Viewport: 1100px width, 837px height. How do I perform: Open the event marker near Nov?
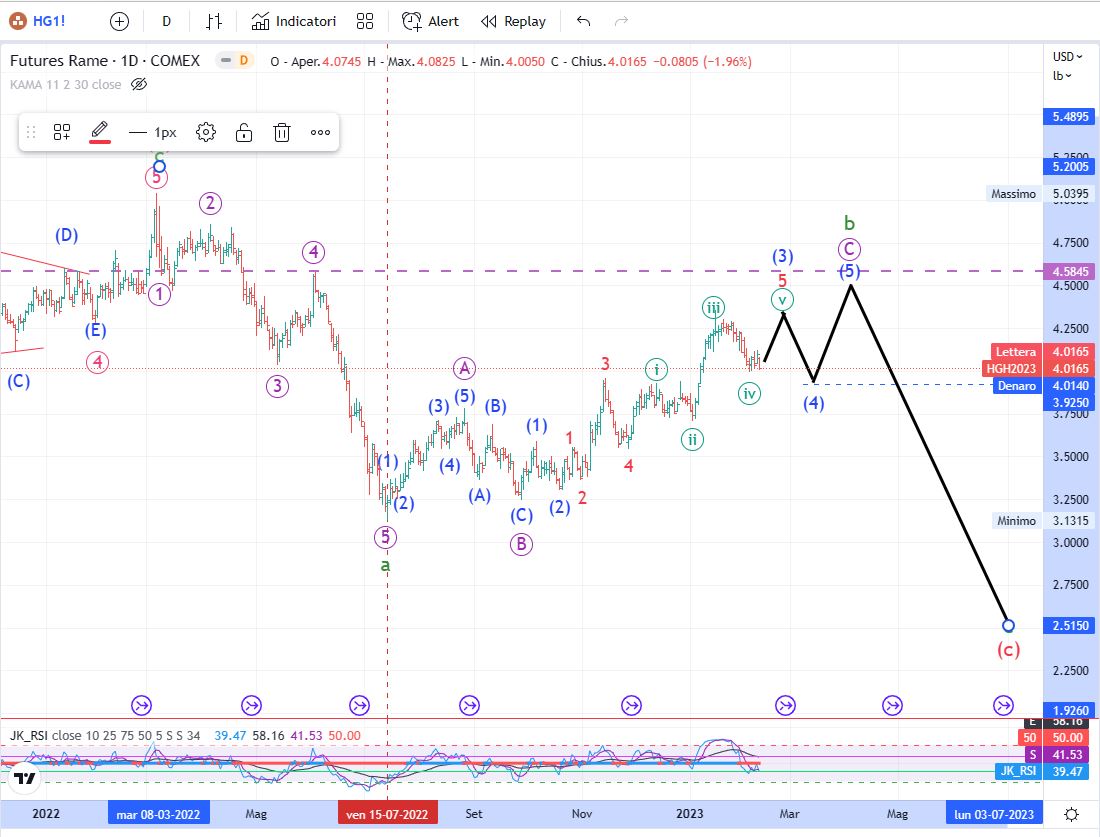631,705
